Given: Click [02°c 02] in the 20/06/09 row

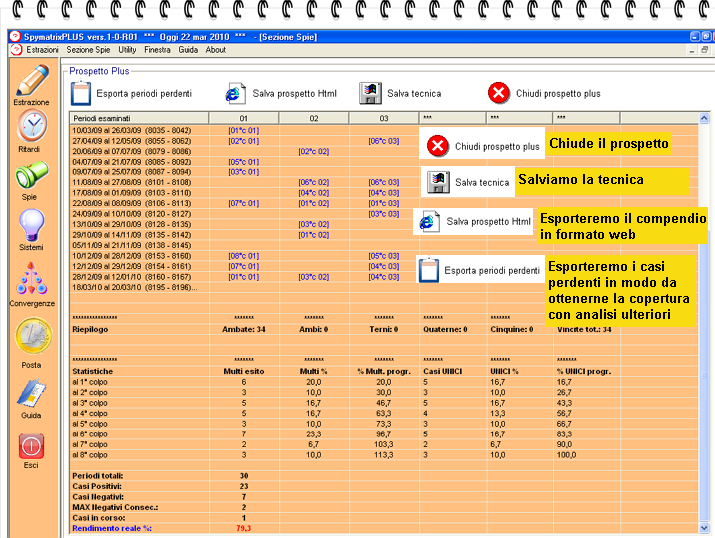Looking at the screenshot, I should click(x=314, y=151).
